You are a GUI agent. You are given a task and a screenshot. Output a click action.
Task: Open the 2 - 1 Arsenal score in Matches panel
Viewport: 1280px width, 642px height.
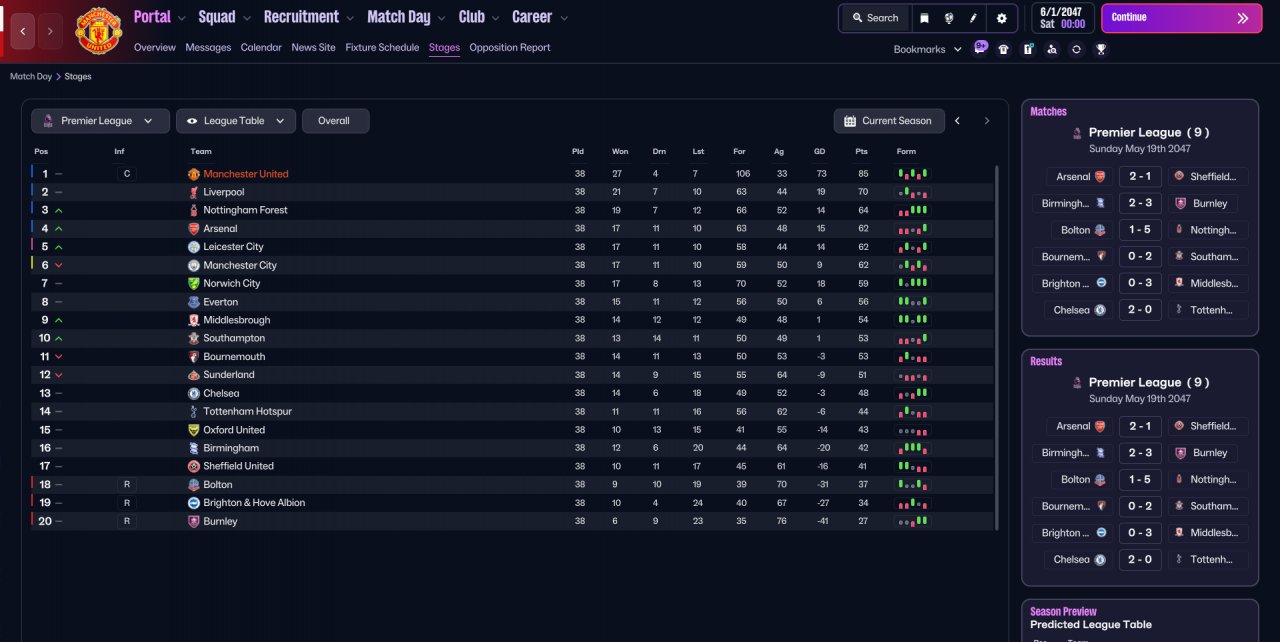pyautogui.click(x=1140, y=176)
